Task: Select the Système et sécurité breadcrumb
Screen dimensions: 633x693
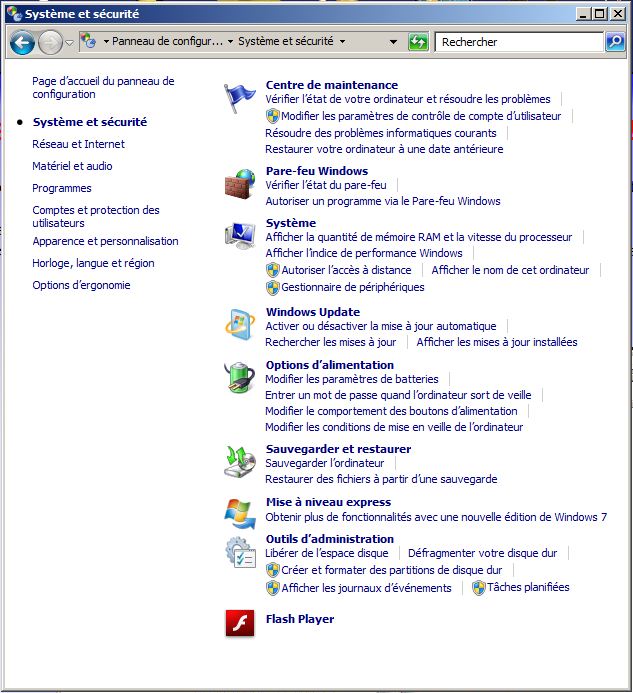Action: pyautogui.click(x=286, y=41)
